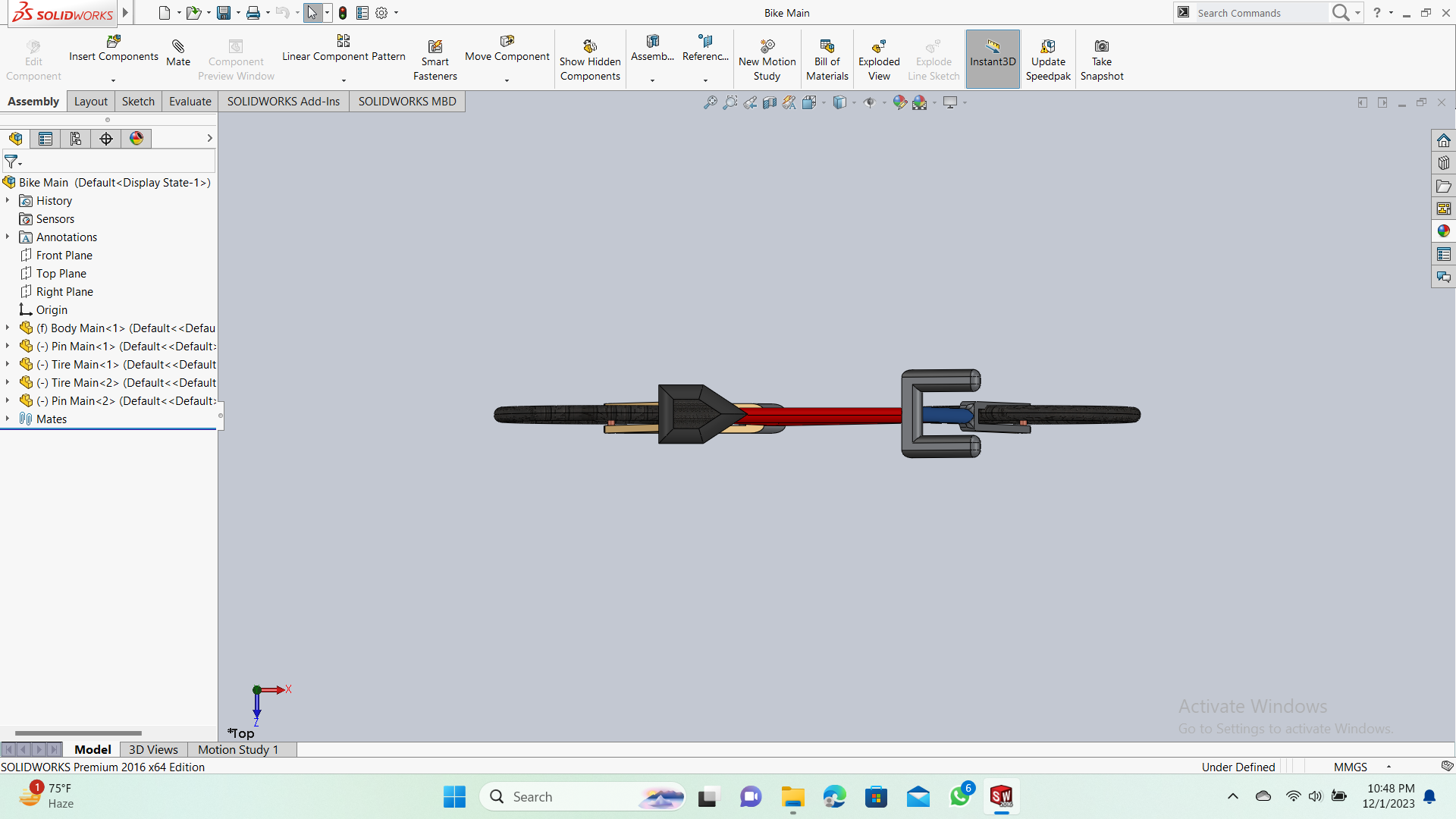Toggle Hide/Show Items in view toolbar

pyautogui.click(x=869, y=102)
